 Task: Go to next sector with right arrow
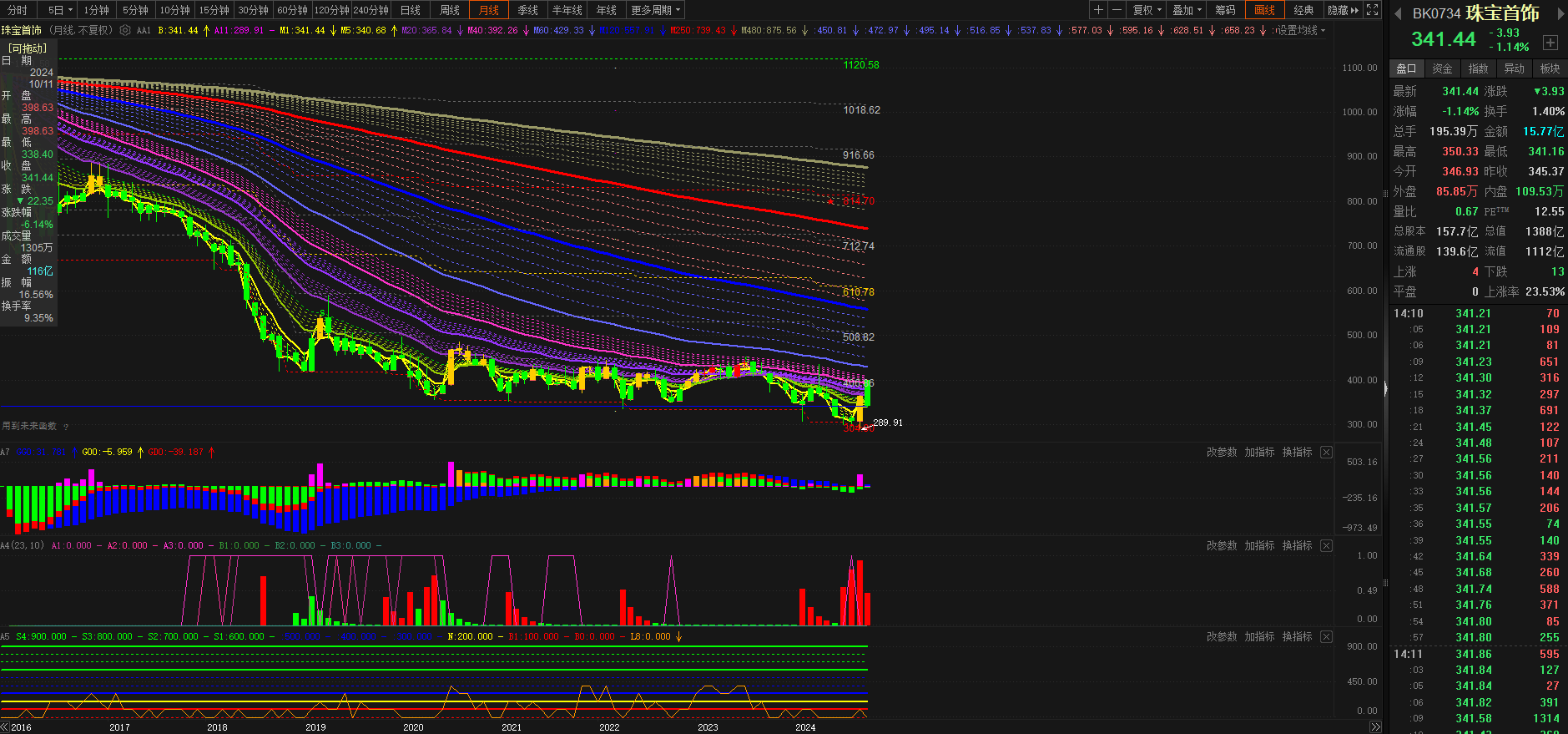tap(1560, 13)
